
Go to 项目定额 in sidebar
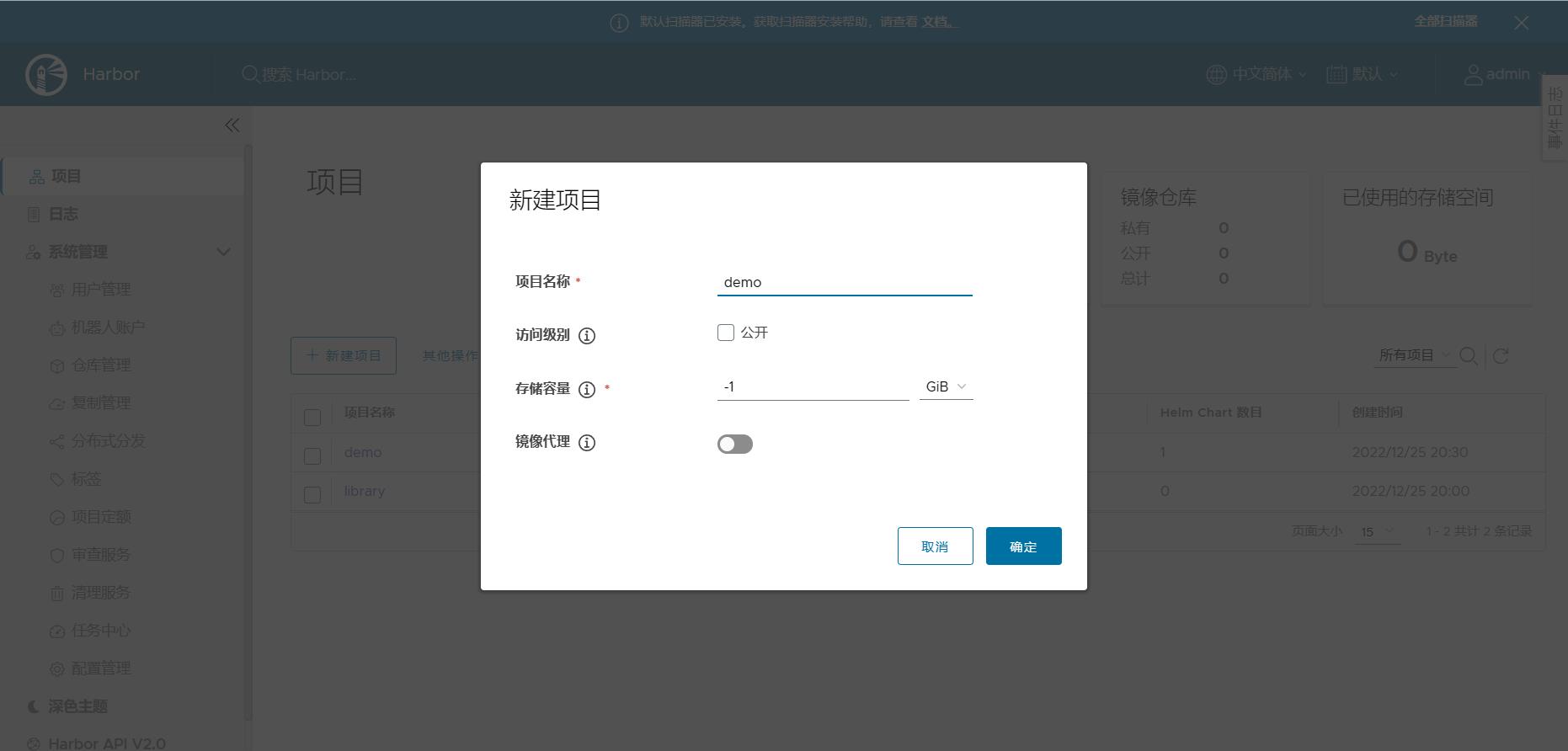point(101,518)
